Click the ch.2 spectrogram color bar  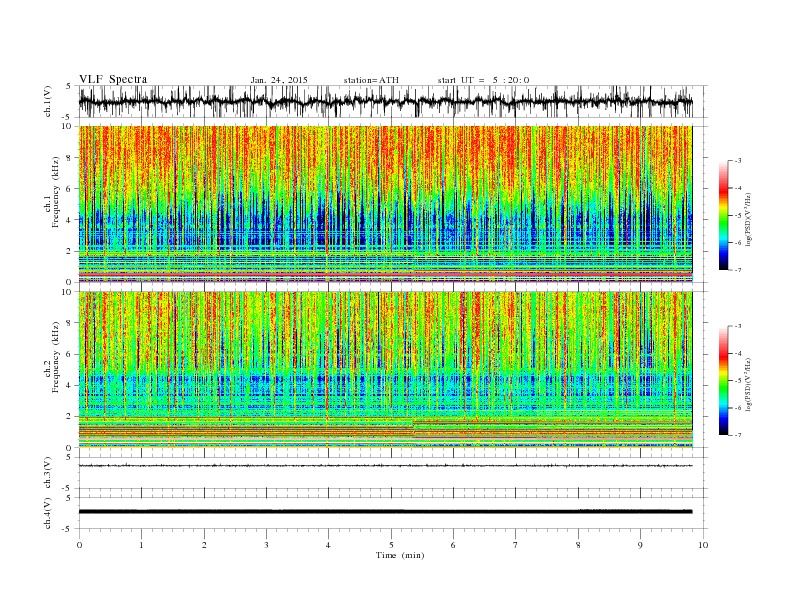(x=723, y=381)
